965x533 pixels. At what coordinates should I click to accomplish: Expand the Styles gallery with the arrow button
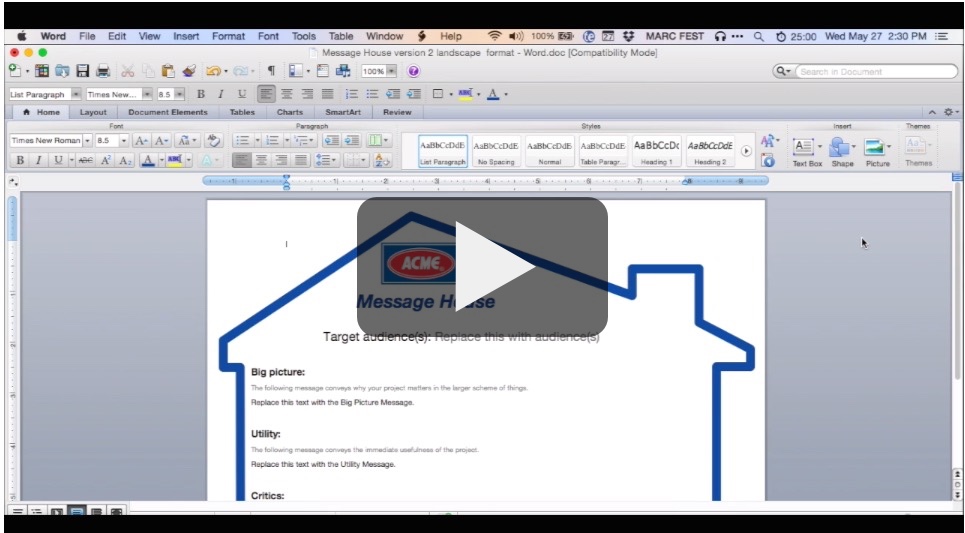point(746,151)
